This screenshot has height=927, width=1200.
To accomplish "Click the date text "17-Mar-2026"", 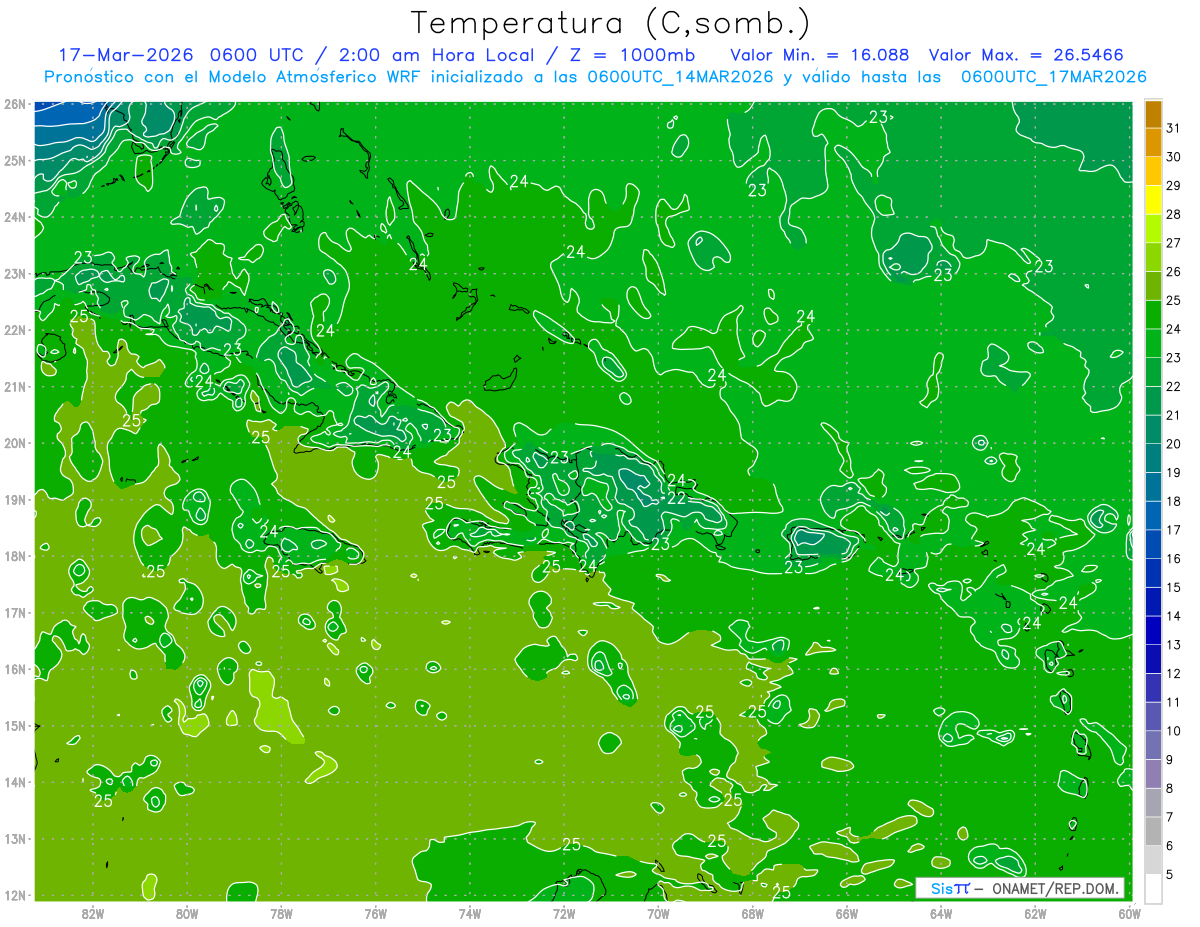I will click(x=124, y=54).
